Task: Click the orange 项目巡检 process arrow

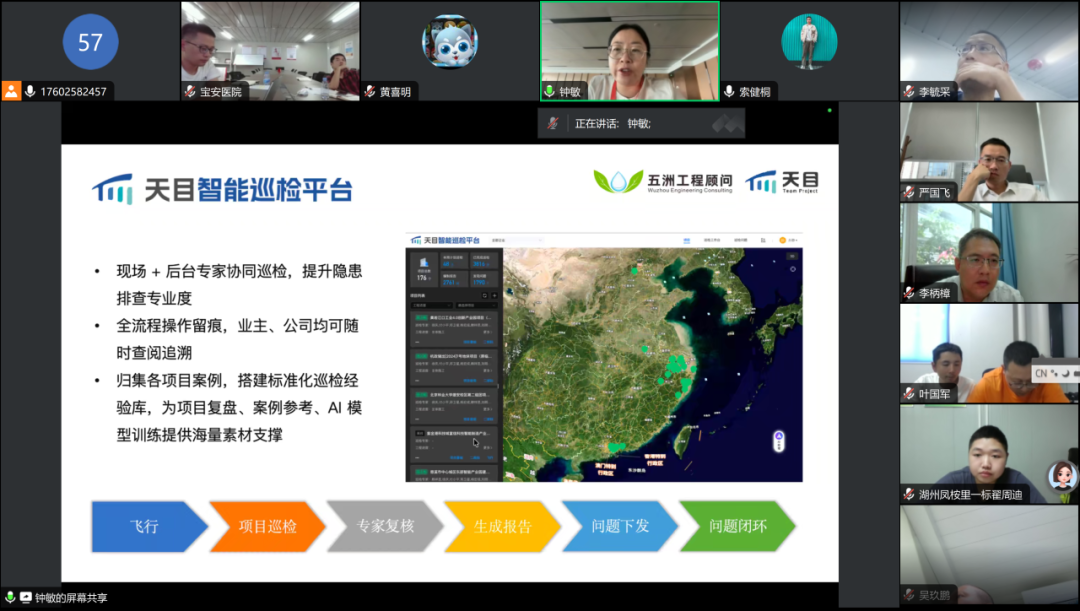Action: (x=267, y=526)
